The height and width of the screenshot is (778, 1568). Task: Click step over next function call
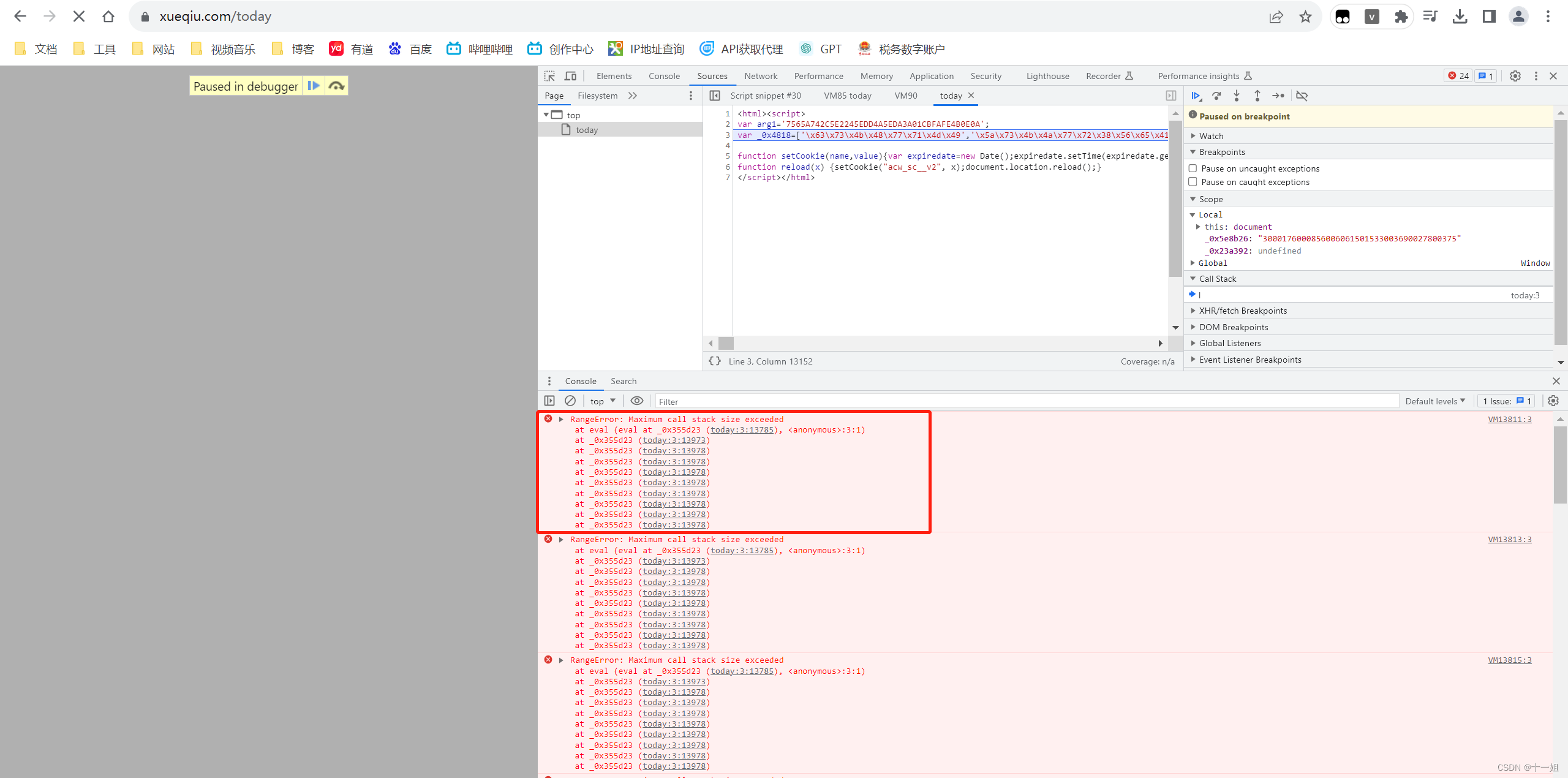pos(1216,96)
